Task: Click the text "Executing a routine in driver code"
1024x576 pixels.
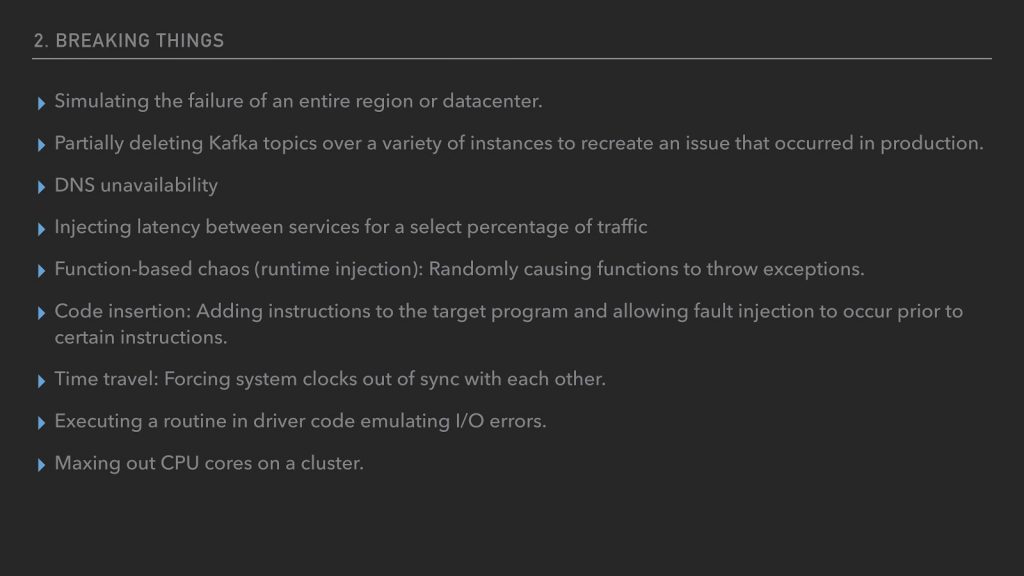Action: [300, 421]
